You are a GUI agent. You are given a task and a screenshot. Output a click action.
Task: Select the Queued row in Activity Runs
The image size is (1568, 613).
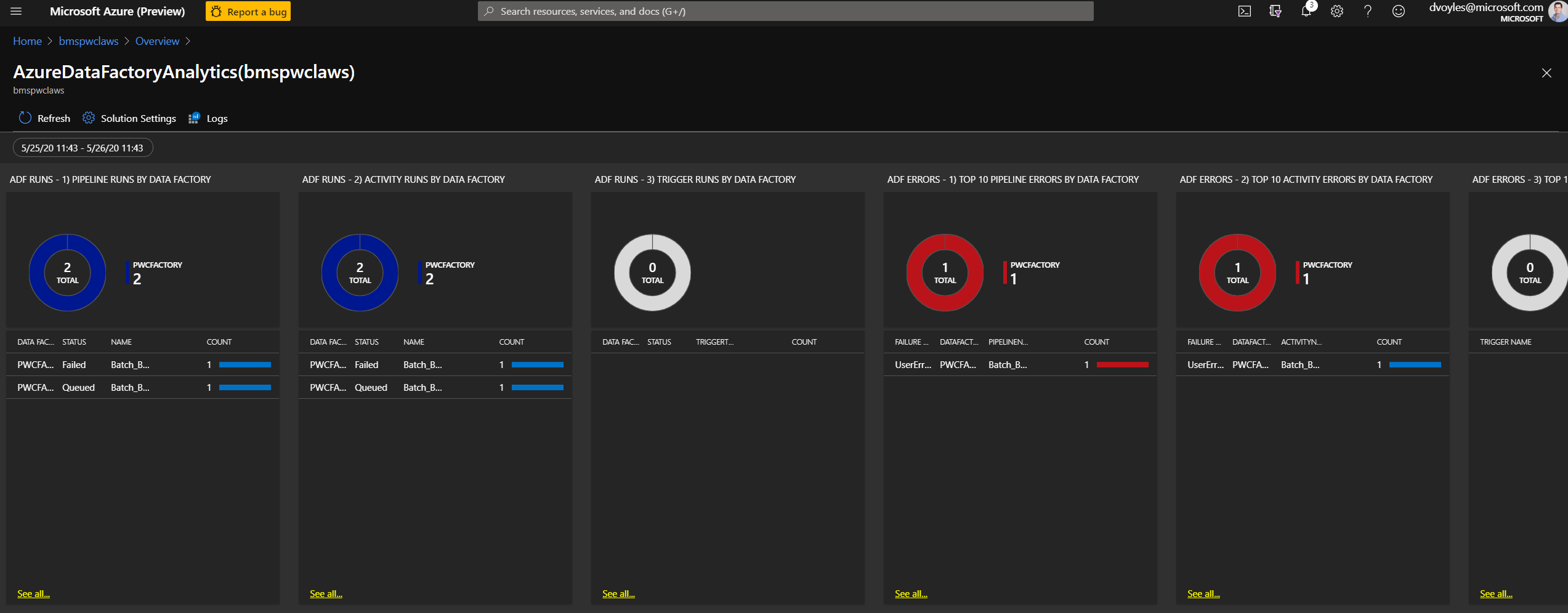[x=435, y=387]
